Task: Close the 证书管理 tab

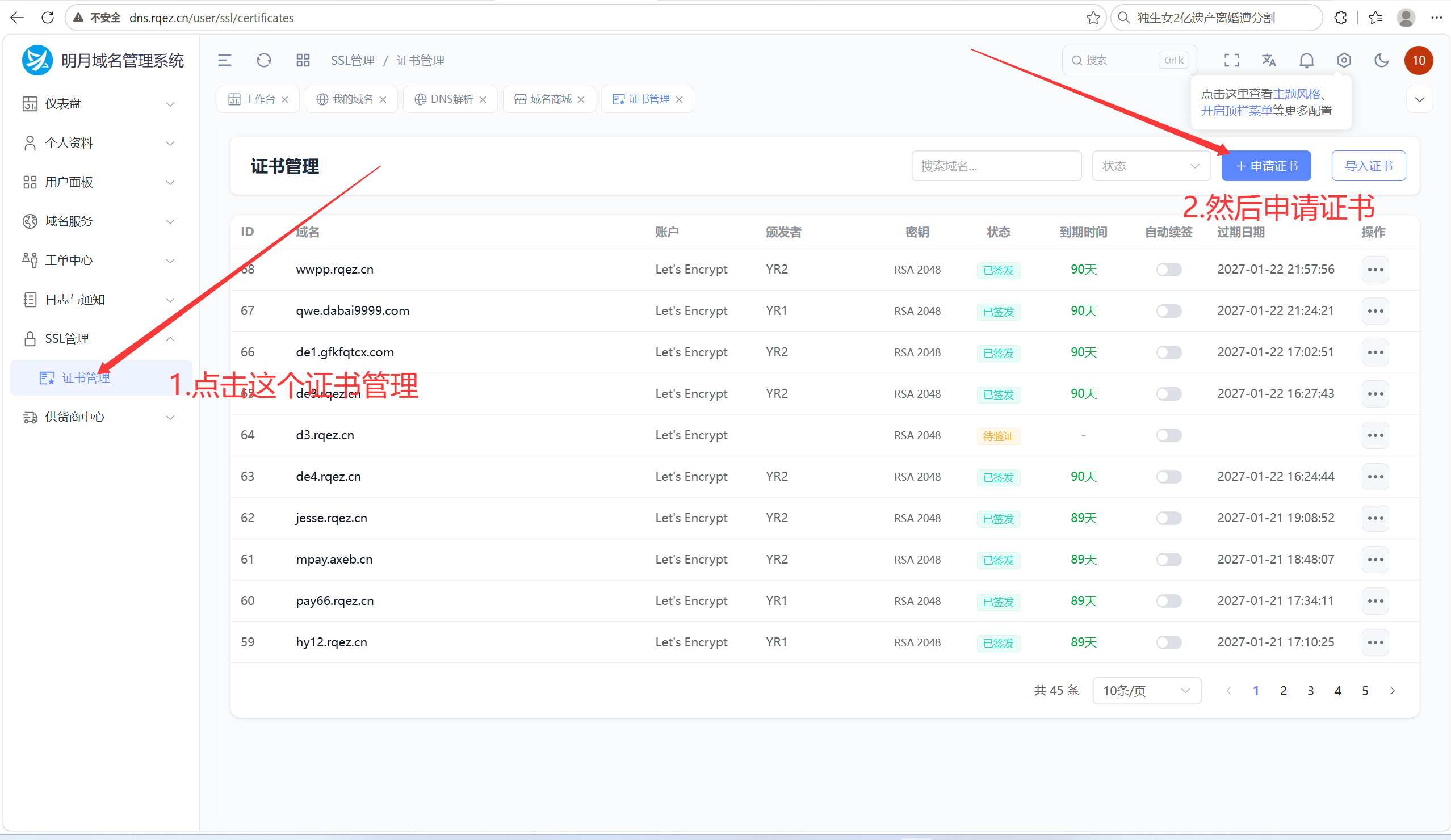Action: coord(680,99)
